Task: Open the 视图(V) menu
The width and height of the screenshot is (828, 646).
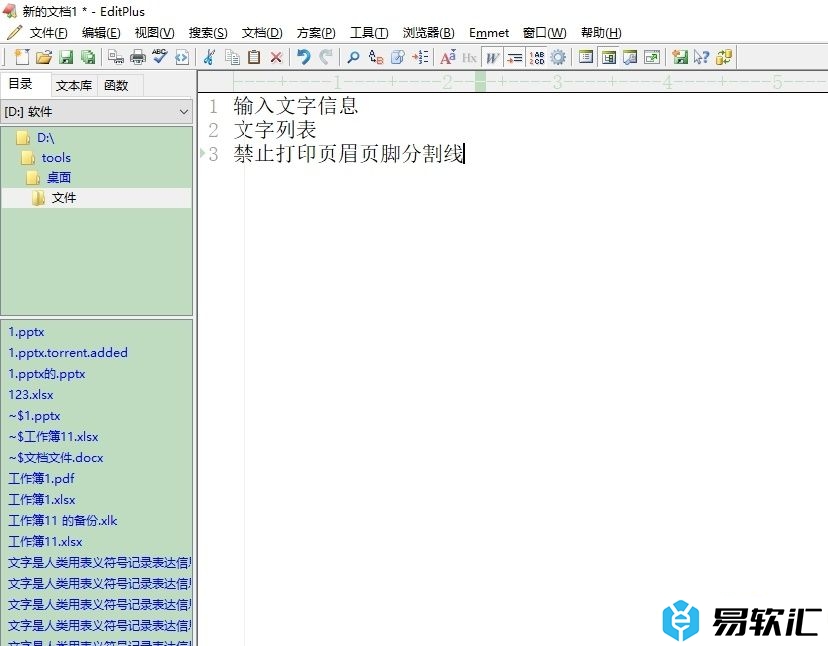Action: (x=154, y=33)
